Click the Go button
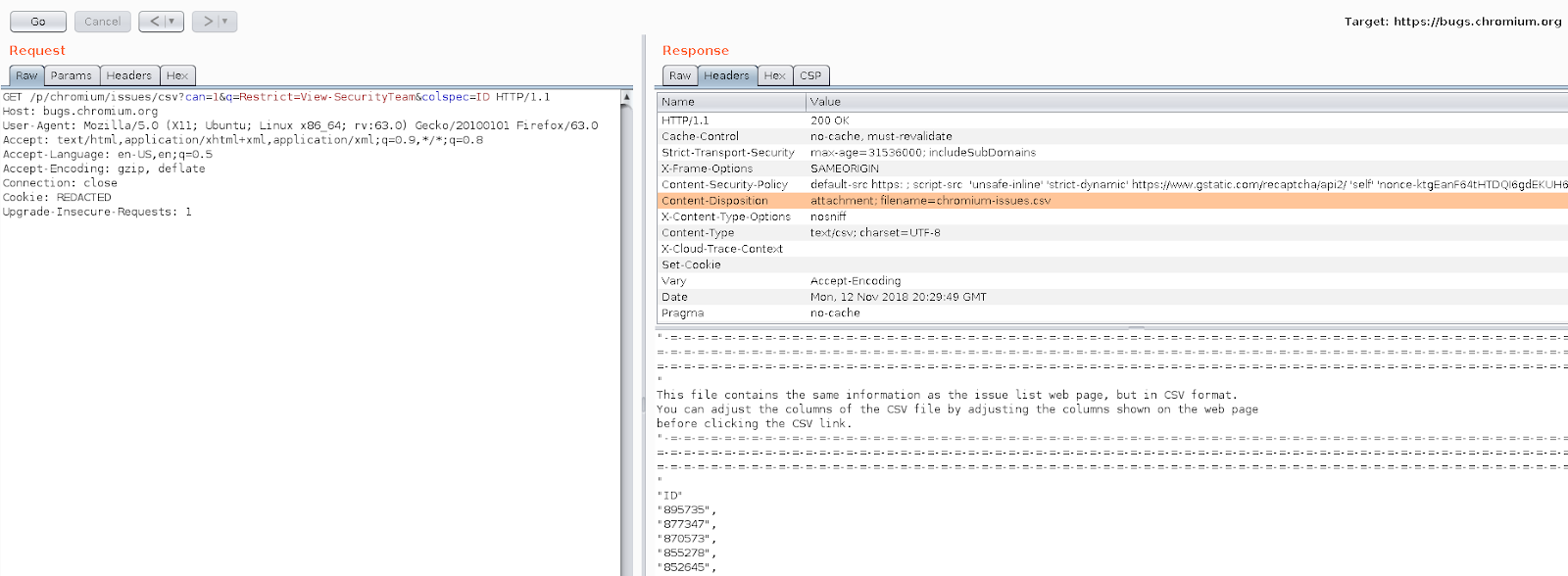This screenshot has height=576, width=1568. 38,22
